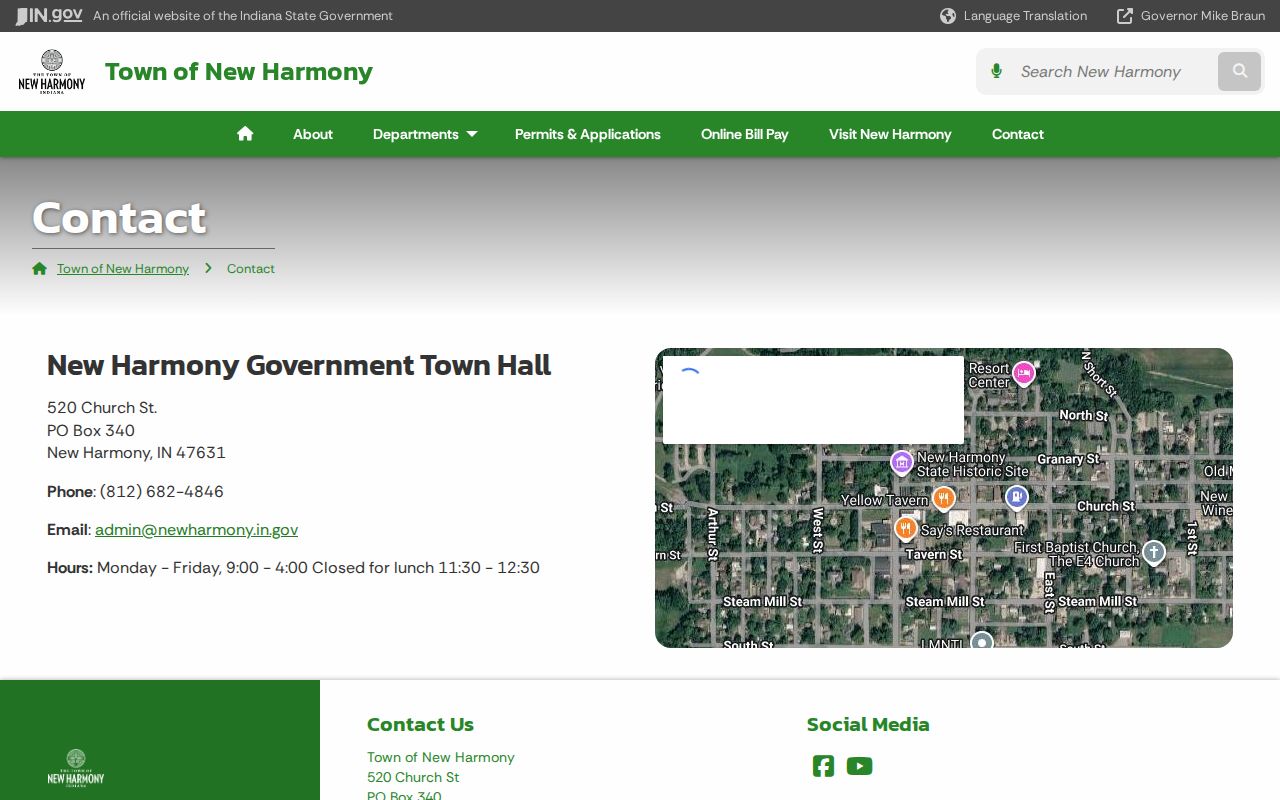
Task: Activate the microphone voice search icon
Action: point(996,71)
